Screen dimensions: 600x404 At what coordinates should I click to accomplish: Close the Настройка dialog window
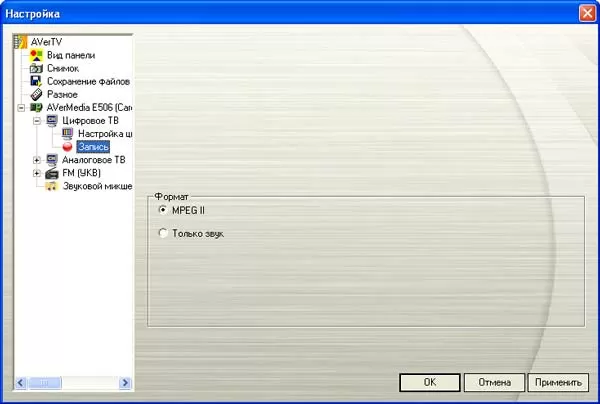coord(585,13)
